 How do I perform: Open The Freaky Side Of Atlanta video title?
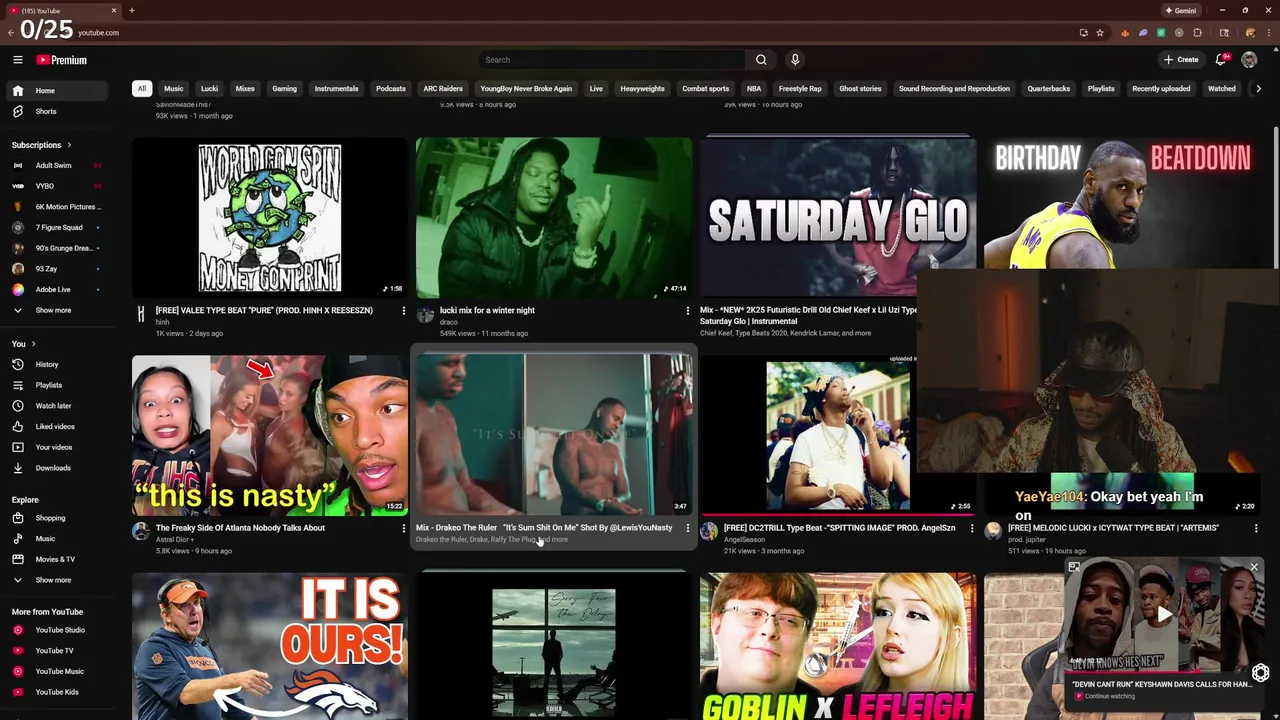click(240, 528)
